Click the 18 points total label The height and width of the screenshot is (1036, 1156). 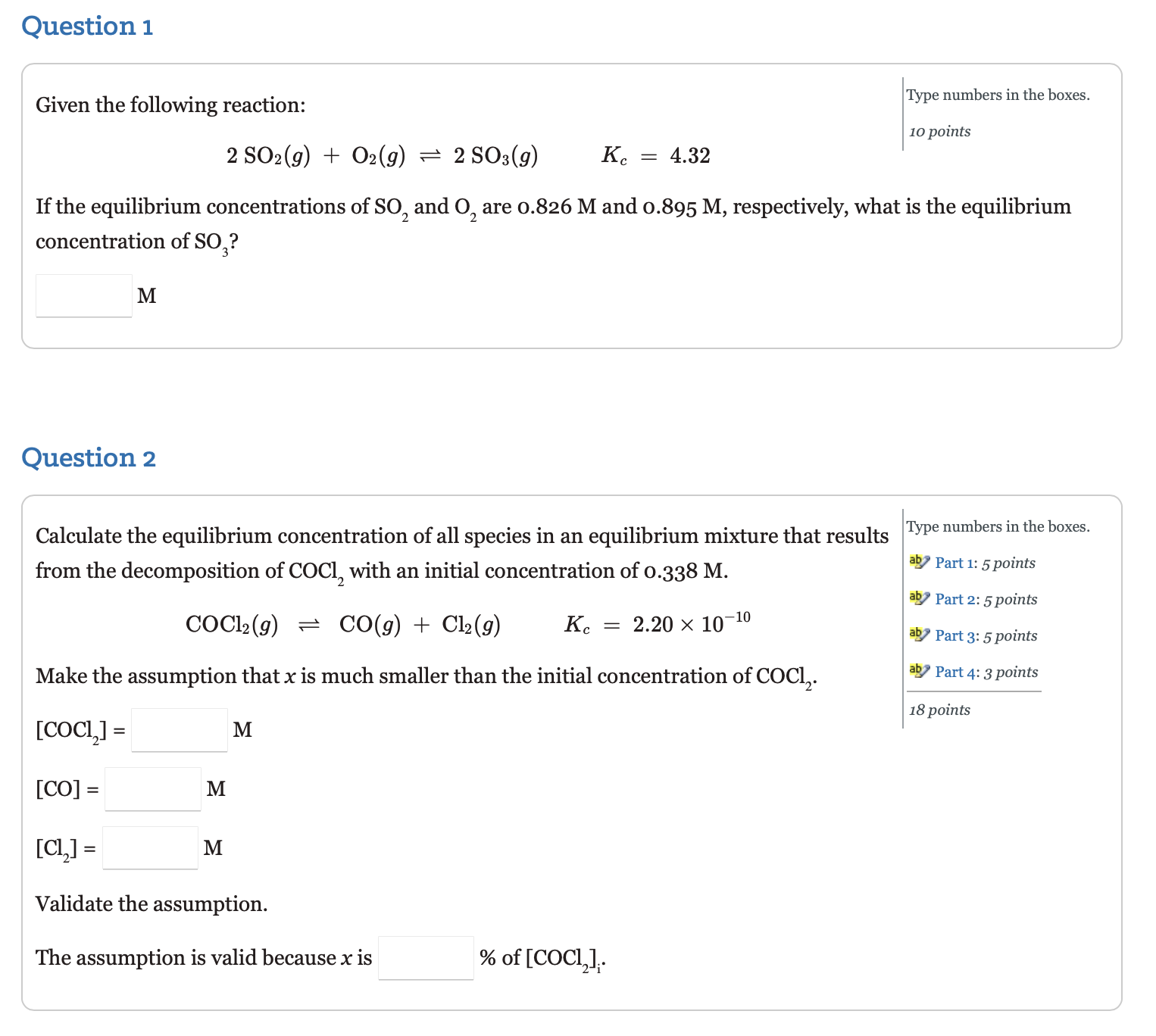pyautogui.click(x=939, y=710)
